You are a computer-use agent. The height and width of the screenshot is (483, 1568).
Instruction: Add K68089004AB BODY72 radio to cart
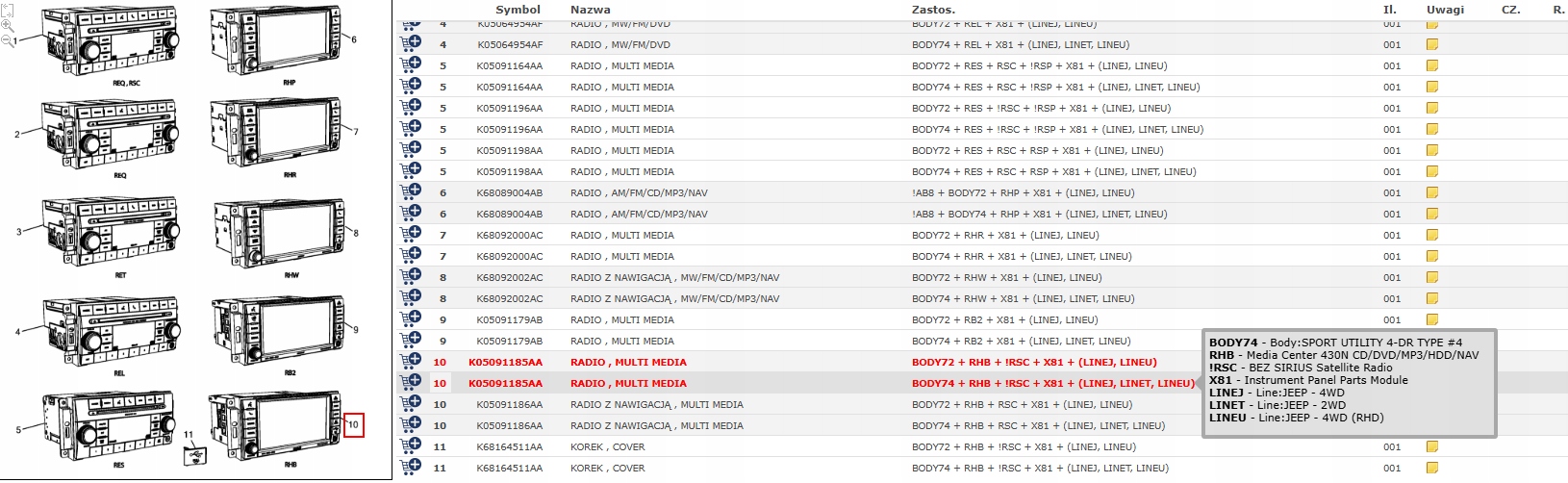(x=411, y=192)
